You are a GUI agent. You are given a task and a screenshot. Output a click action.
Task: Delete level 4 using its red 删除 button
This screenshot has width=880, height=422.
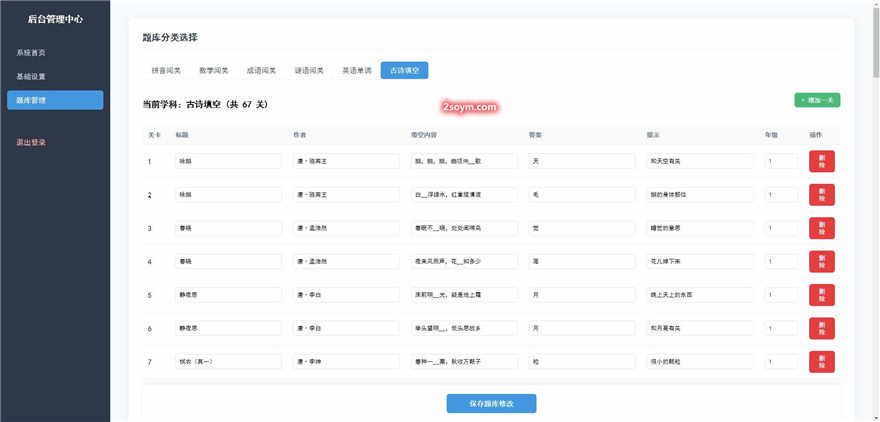821,261
